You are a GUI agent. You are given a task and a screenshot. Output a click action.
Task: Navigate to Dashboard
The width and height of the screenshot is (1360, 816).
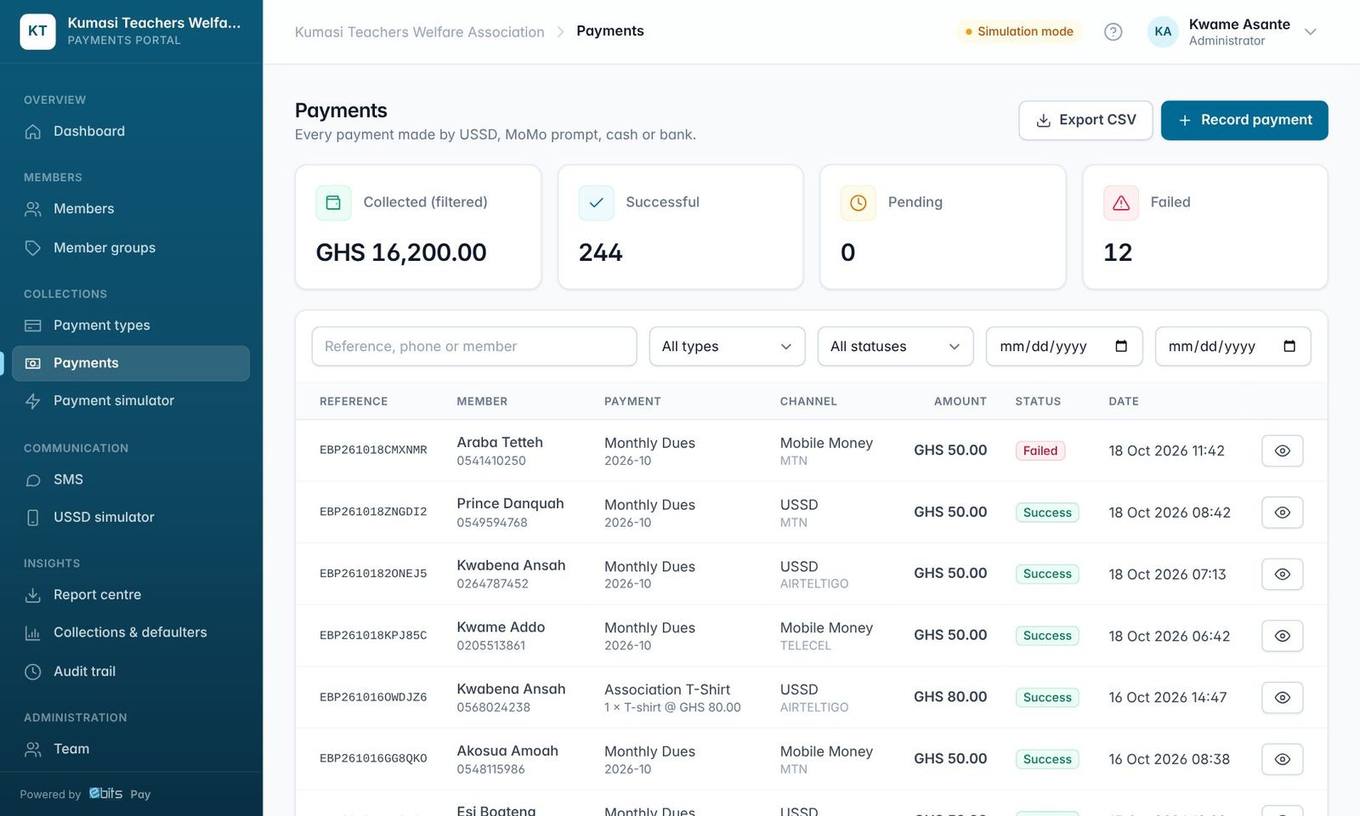(131, 131)
